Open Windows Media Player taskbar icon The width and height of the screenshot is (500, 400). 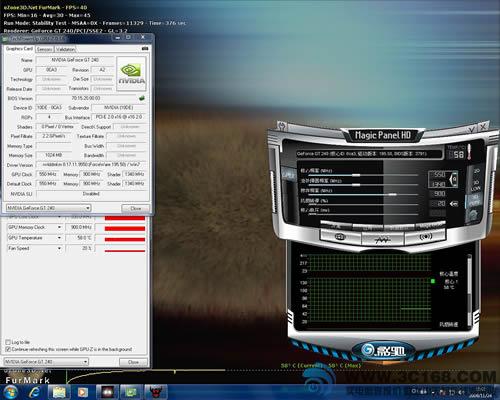tap(82, 392)
